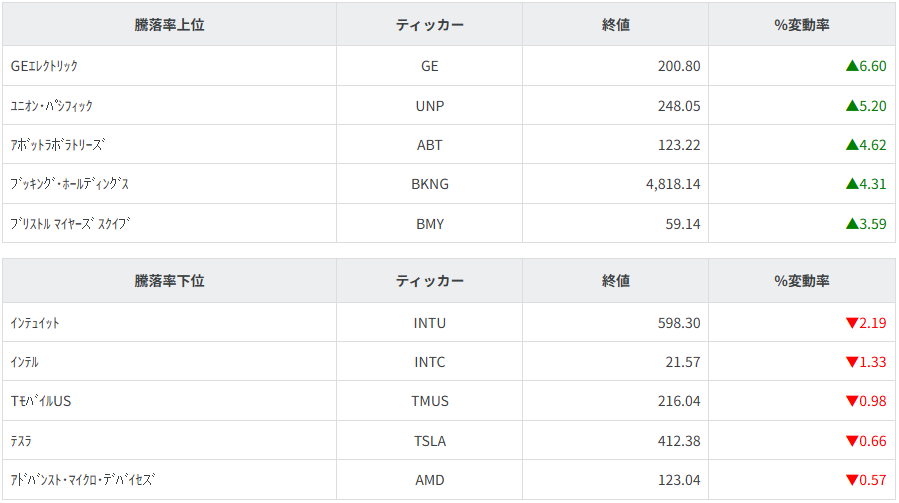Screen dimensions: 899x503
Task: Open the アドバンスト・マイクロ・デバイセズ row
Action: pyautogui.click(x=82, y=480)
